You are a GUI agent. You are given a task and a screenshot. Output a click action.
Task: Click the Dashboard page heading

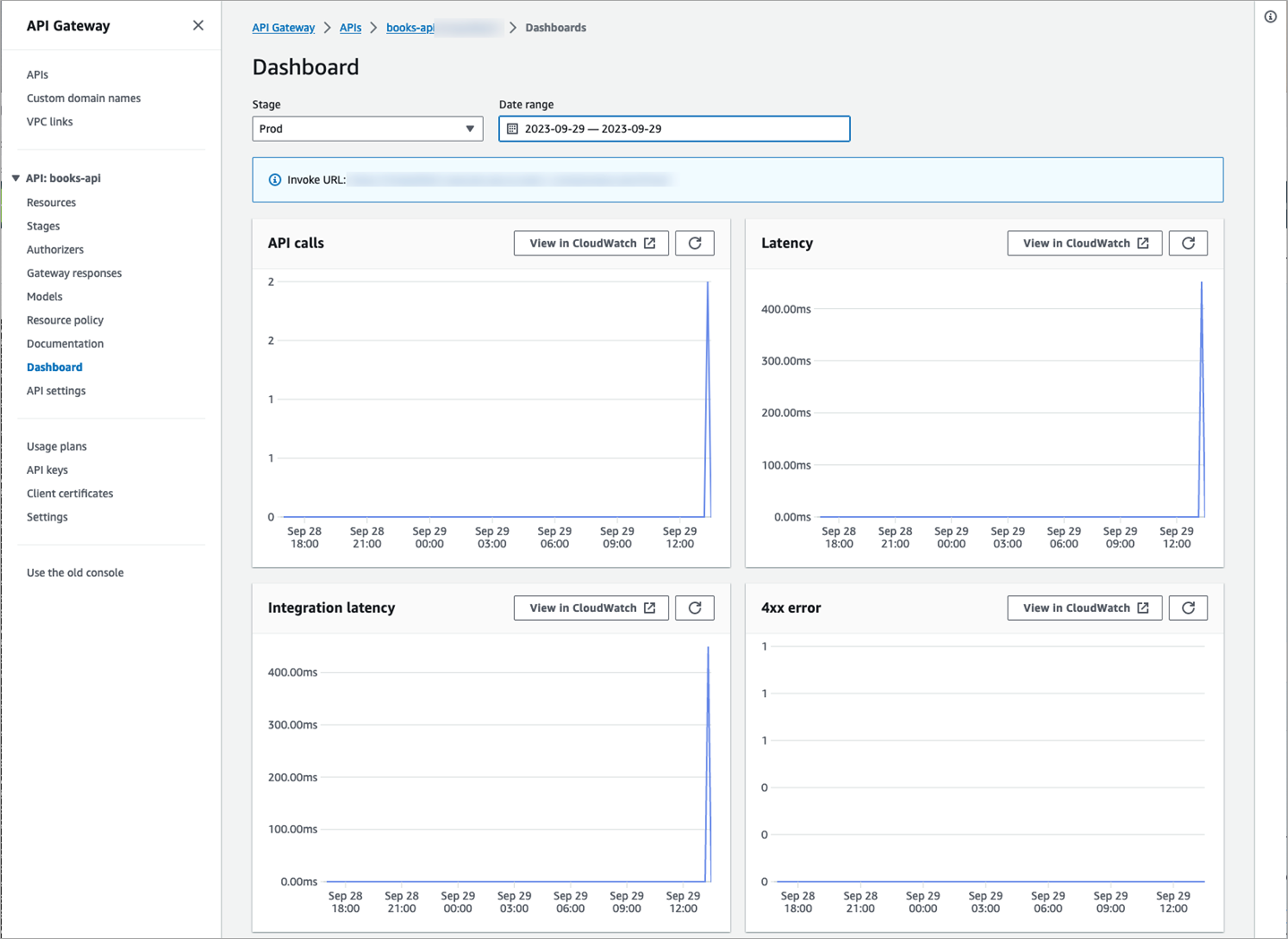(305, 67)
